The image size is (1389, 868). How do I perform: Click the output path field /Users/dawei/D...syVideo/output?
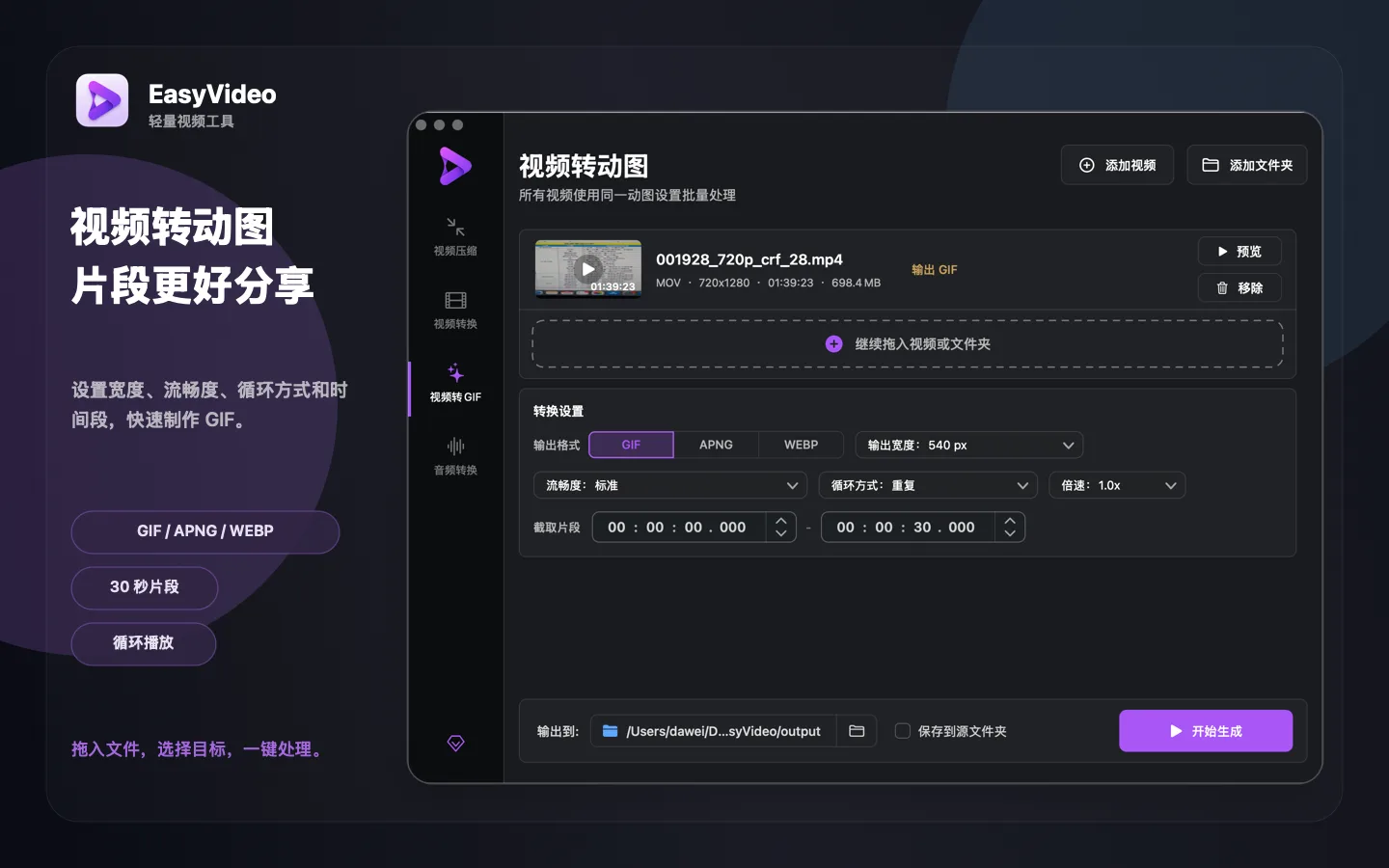(x=713, y=731)
